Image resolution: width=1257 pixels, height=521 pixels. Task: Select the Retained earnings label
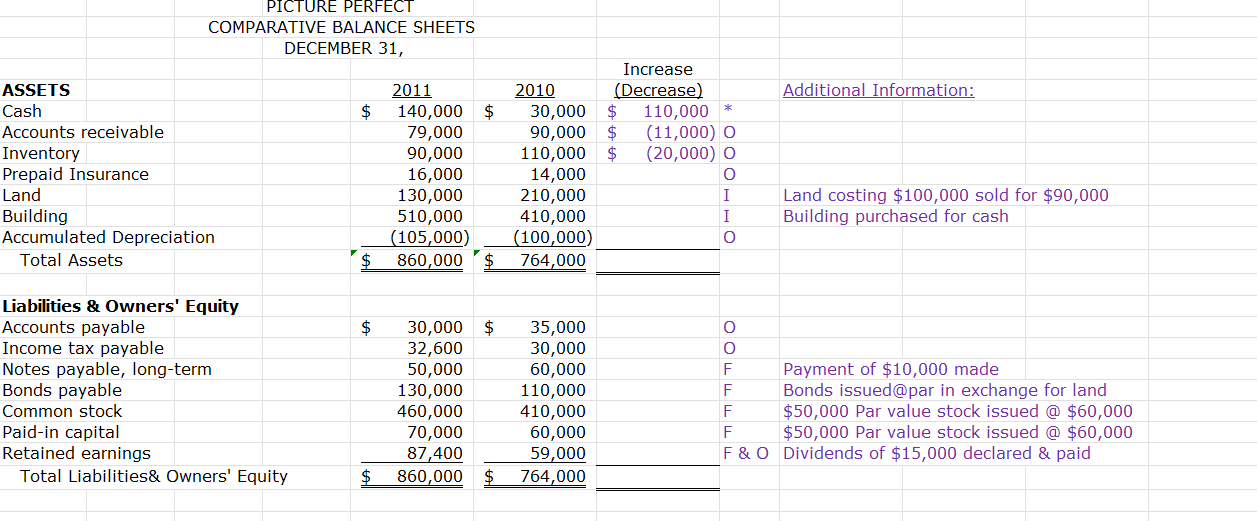(x=77, y=453)
